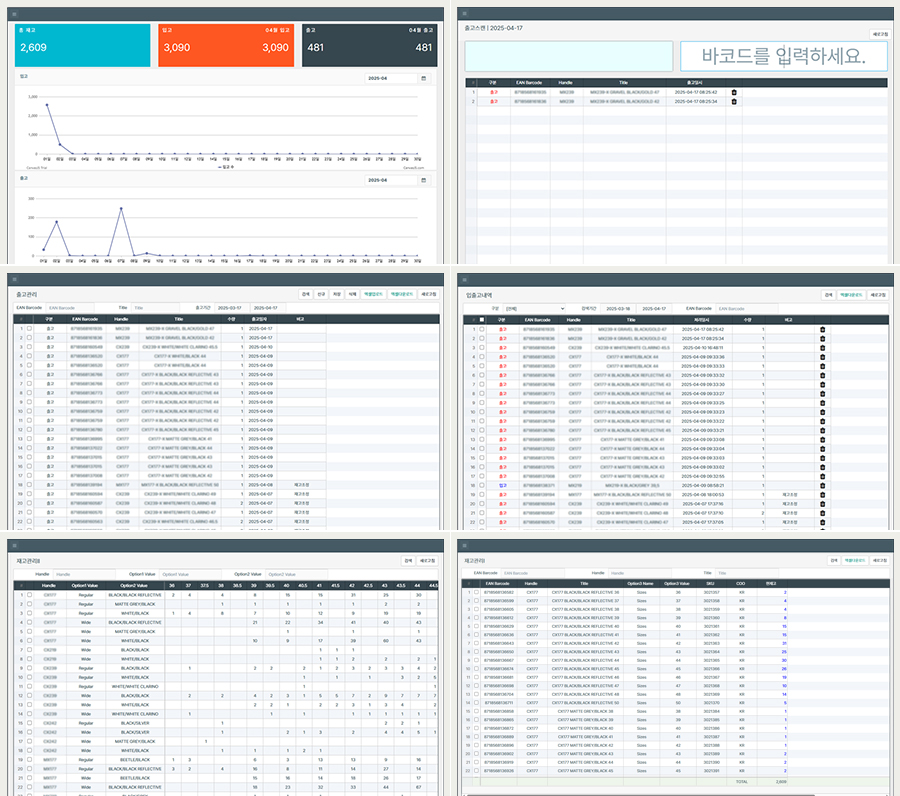This screenshot has width=900, height=796.
Task: Focus EAN Barcode filter field in 출고관리
Action: pyautogui.click(x=69, y=308)
